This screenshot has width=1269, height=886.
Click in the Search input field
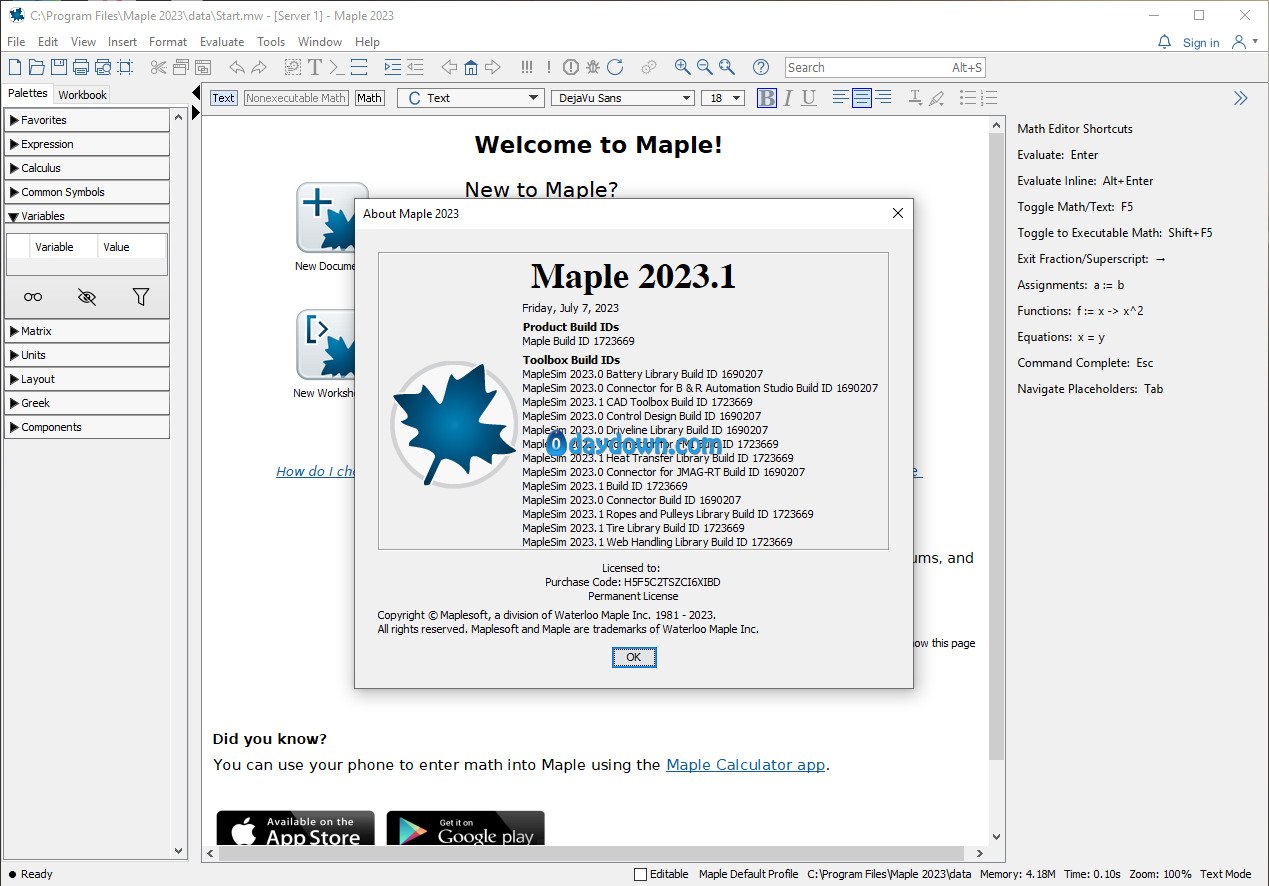coord(866,68)
